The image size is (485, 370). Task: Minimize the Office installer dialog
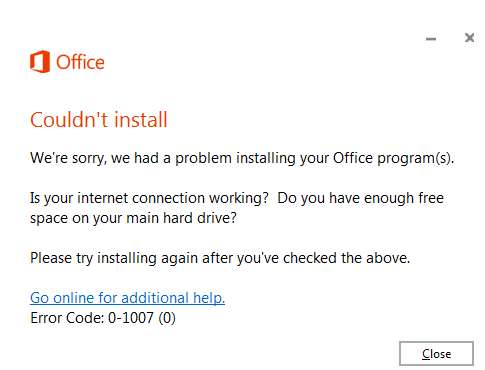(x=431, y=39)
